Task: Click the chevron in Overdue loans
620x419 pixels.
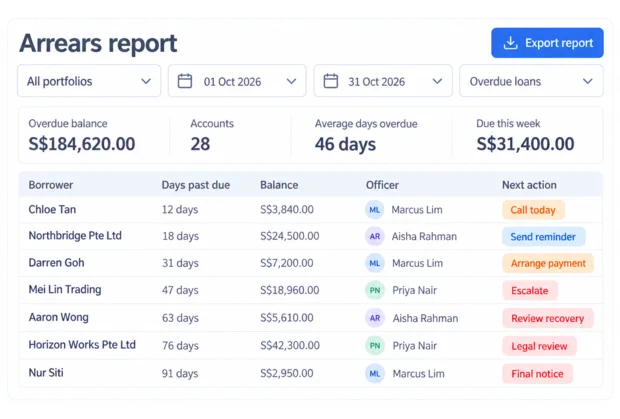Action: pyautogui.click(x=588, y=81)
